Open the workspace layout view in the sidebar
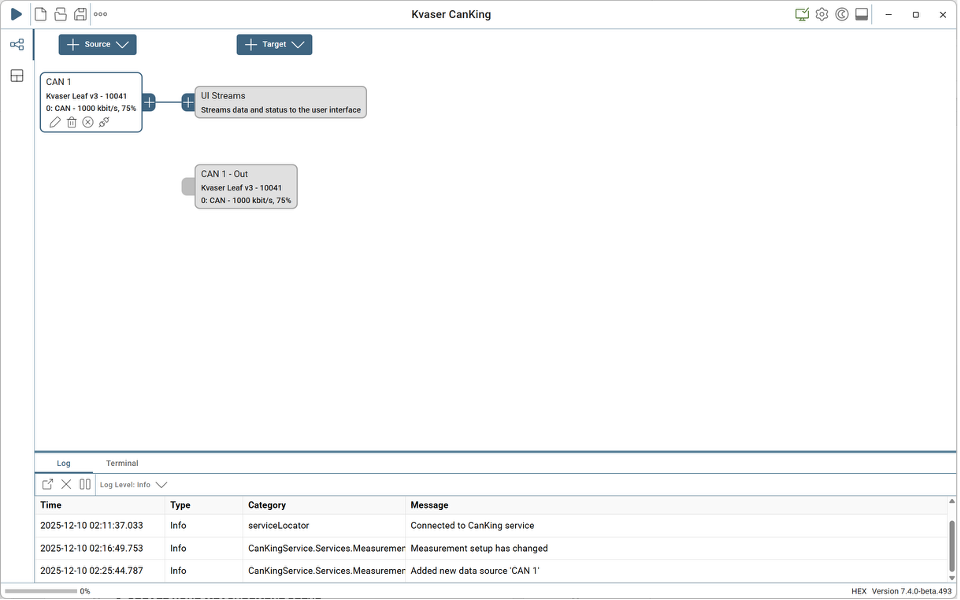The width and height of the screenshot is (960, 600). tap(17, 76)
